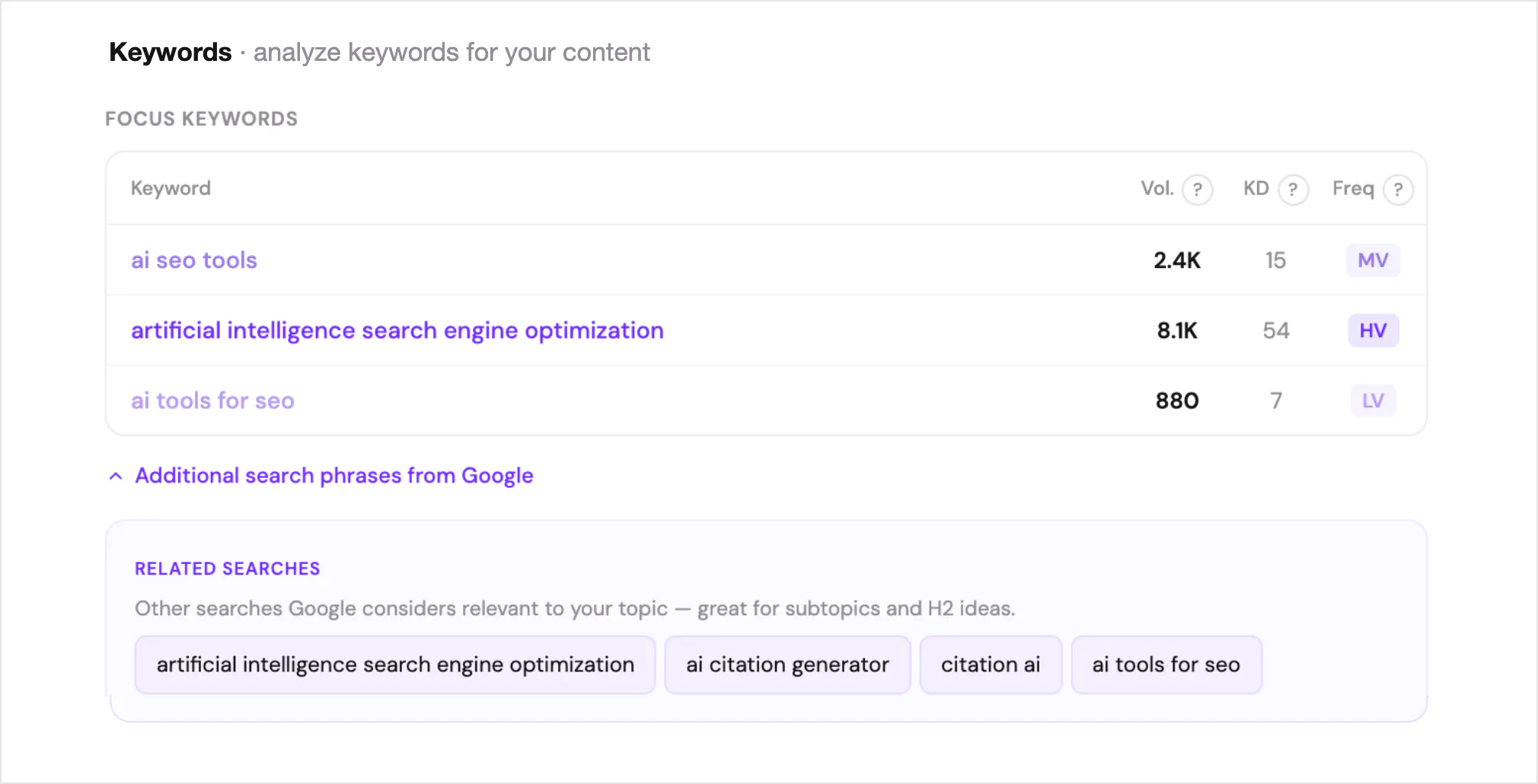This screenshot has width=1538, height=784.
Task: Select the 'citation ai' related search chip
Action: click(991, 664)
